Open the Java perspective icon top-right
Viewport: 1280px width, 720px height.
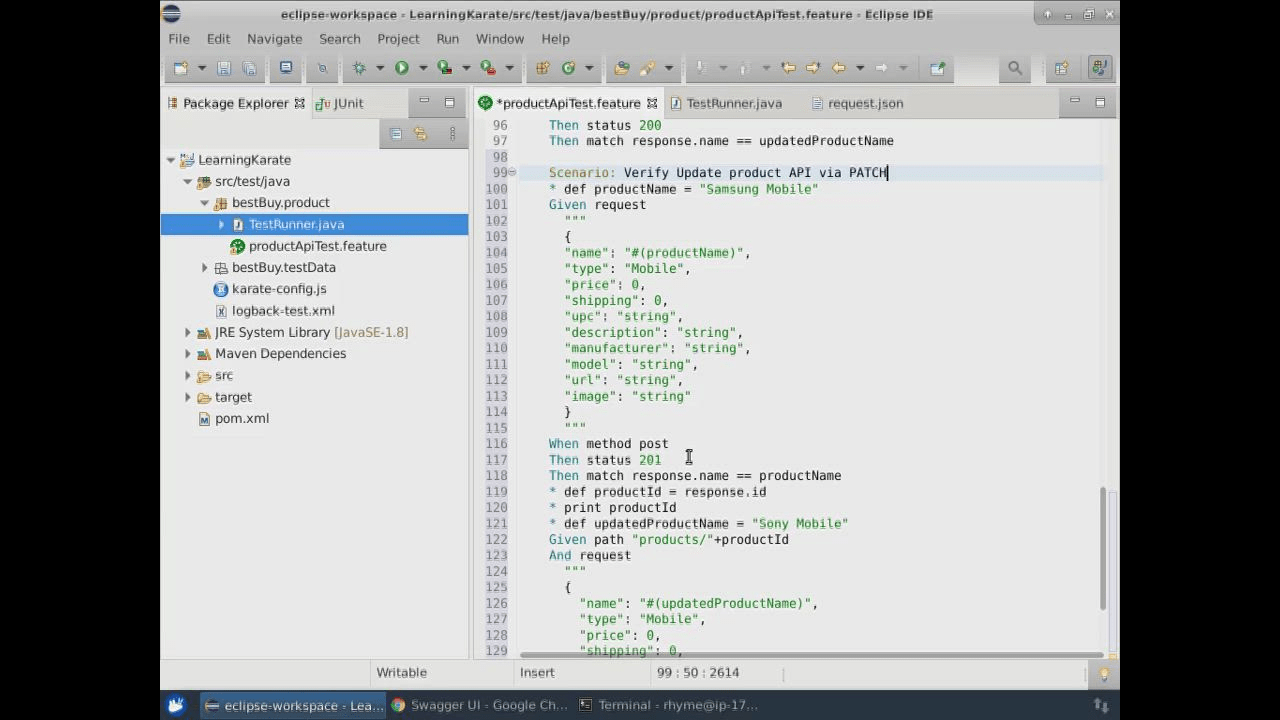[1098, 67]
